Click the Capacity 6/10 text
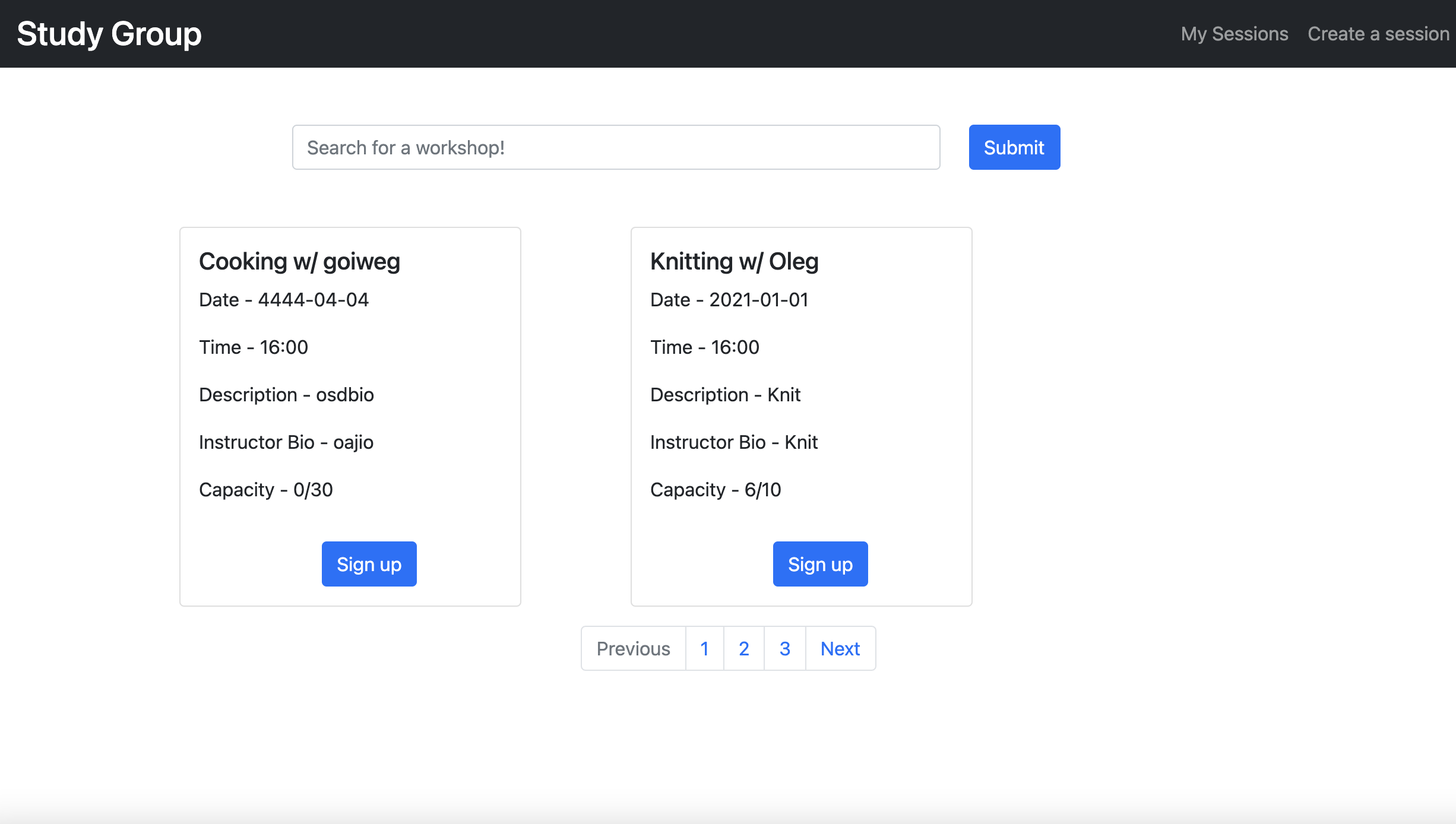Viewport: 1456px width, 824px height. coord(716,490)
